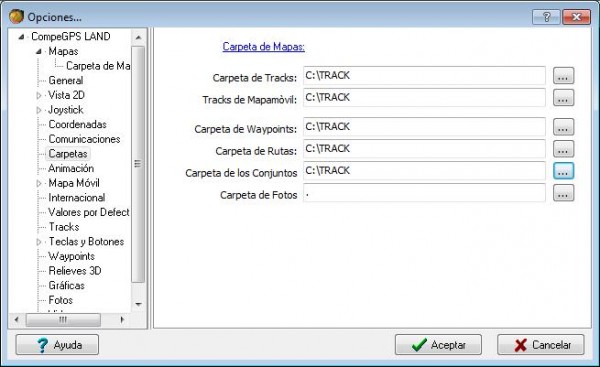600x367 pixels.
Task: Click the help question mark in title bar
Action: point(546,17)
